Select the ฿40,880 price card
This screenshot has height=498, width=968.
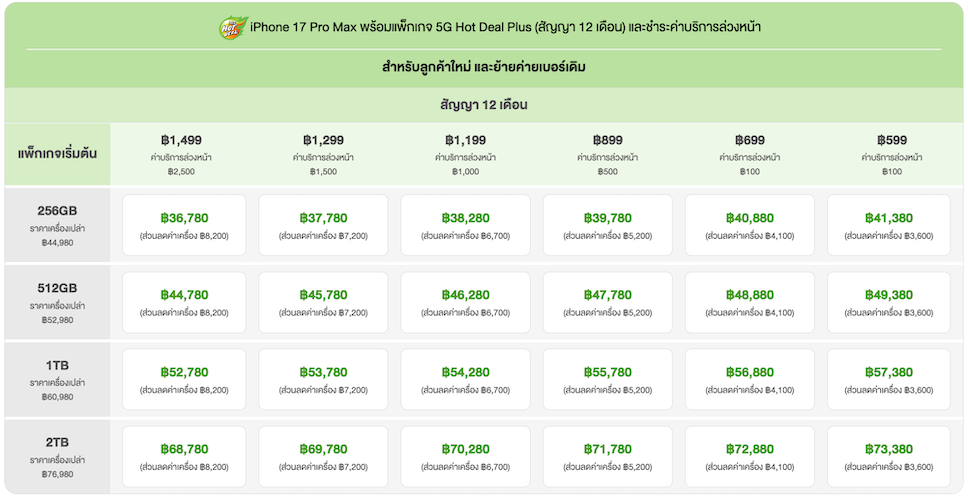click(x=749, y=225)
